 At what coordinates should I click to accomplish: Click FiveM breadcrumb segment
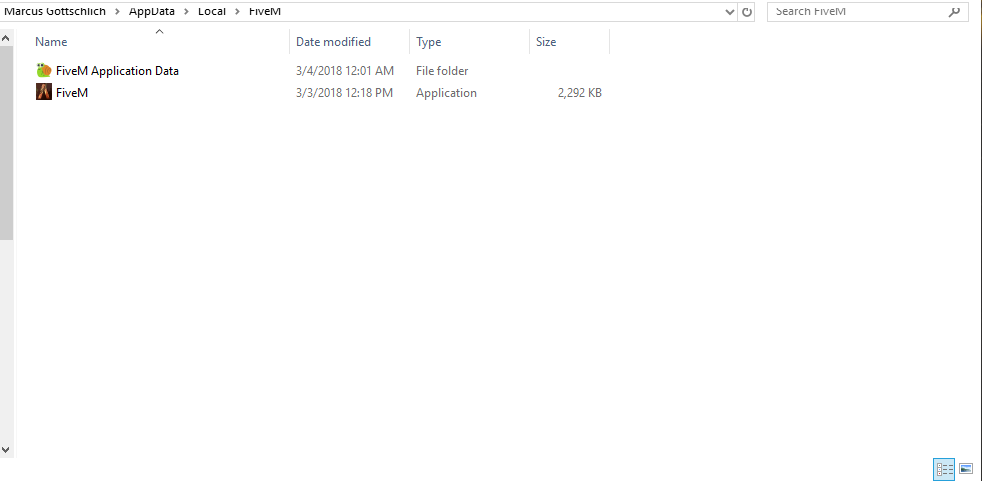pos(265,11)
